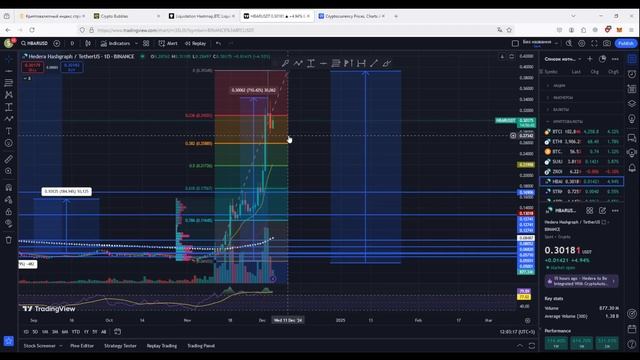Remove drawings with the trash icon
640x360 pixels.
(9, 240)
